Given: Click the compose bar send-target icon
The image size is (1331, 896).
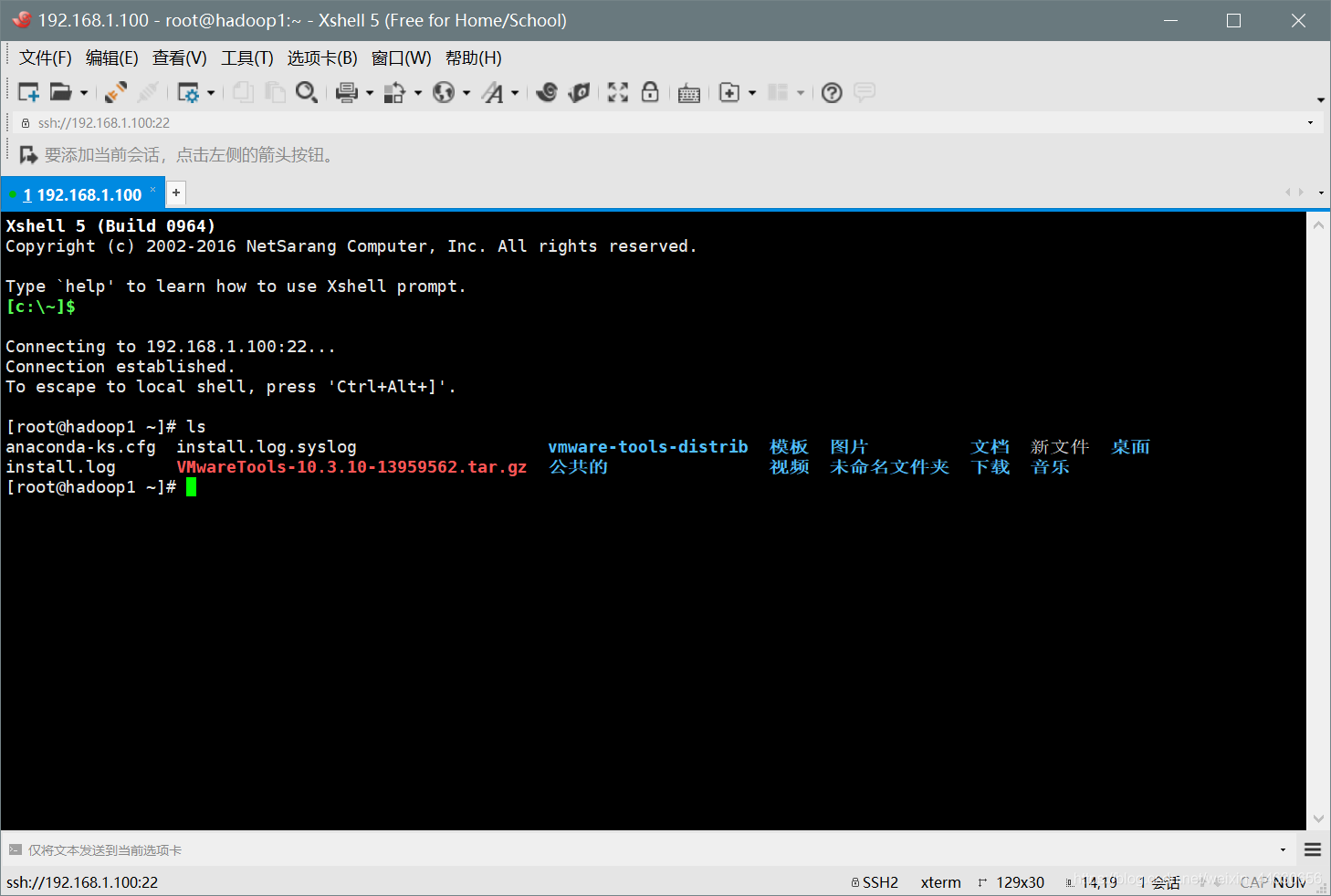Looking at the screenshot, I should [15, 849].
